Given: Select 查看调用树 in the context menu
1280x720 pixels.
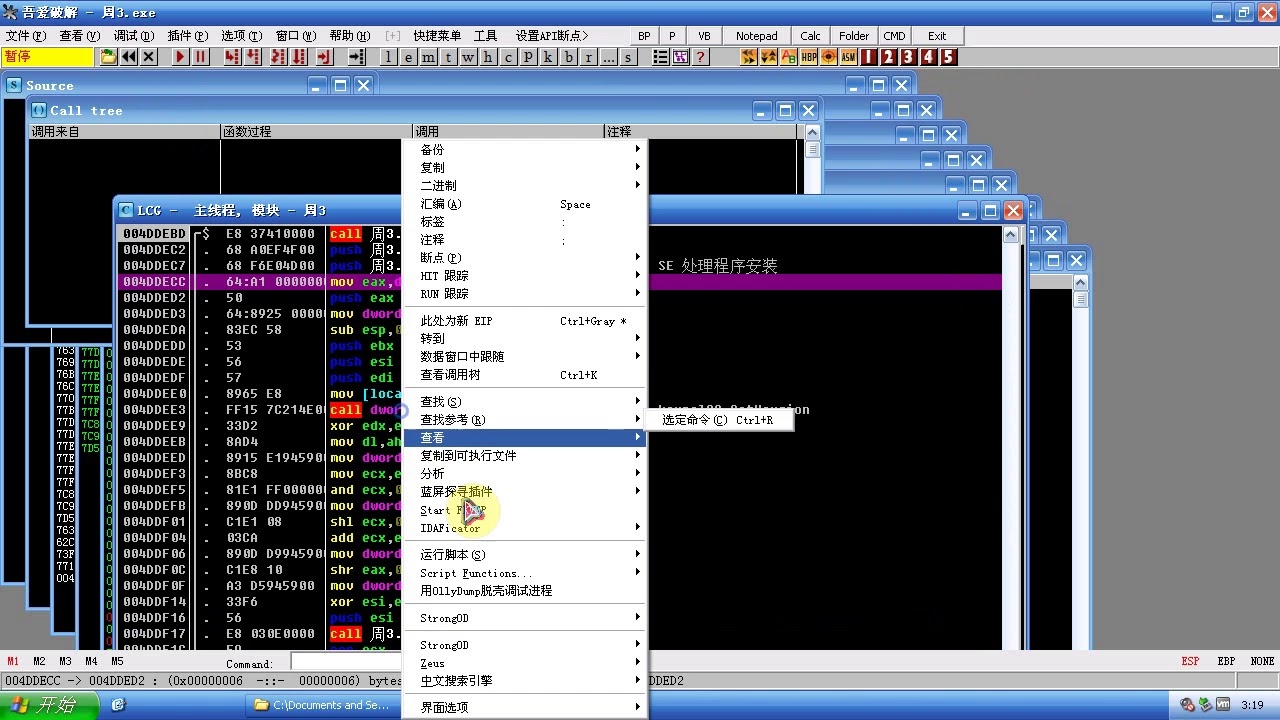Looking at the screenshot, I should pos(450,375).
